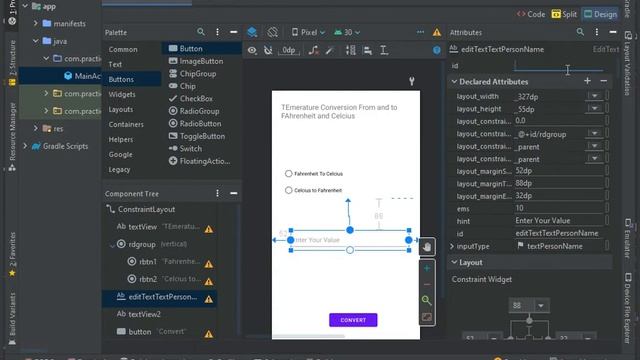Click the design surface horizontal scrollbar
Screen dimensions: 640x360
tap(309, 336)
